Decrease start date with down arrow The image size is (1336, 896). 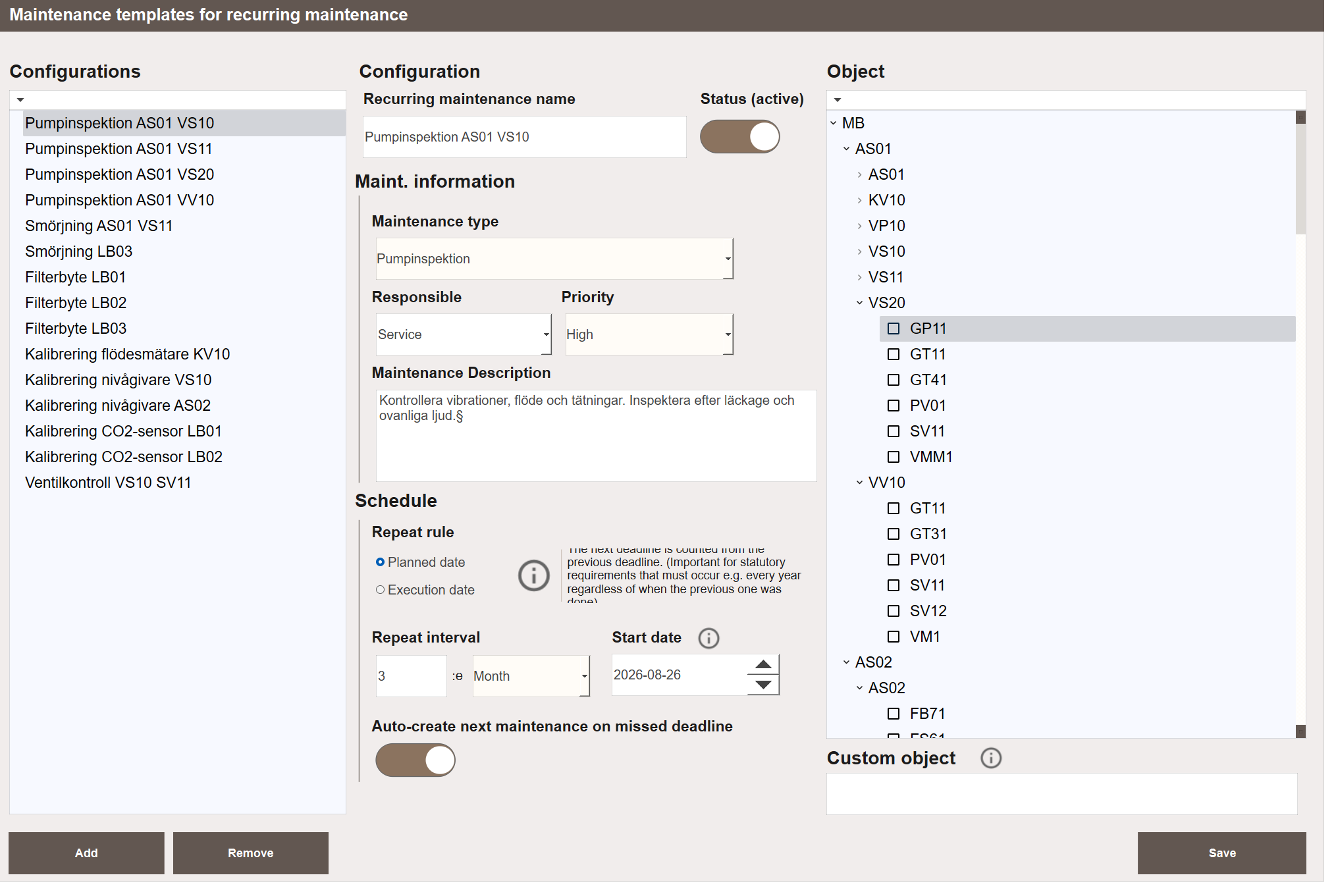tap(763, 685)
